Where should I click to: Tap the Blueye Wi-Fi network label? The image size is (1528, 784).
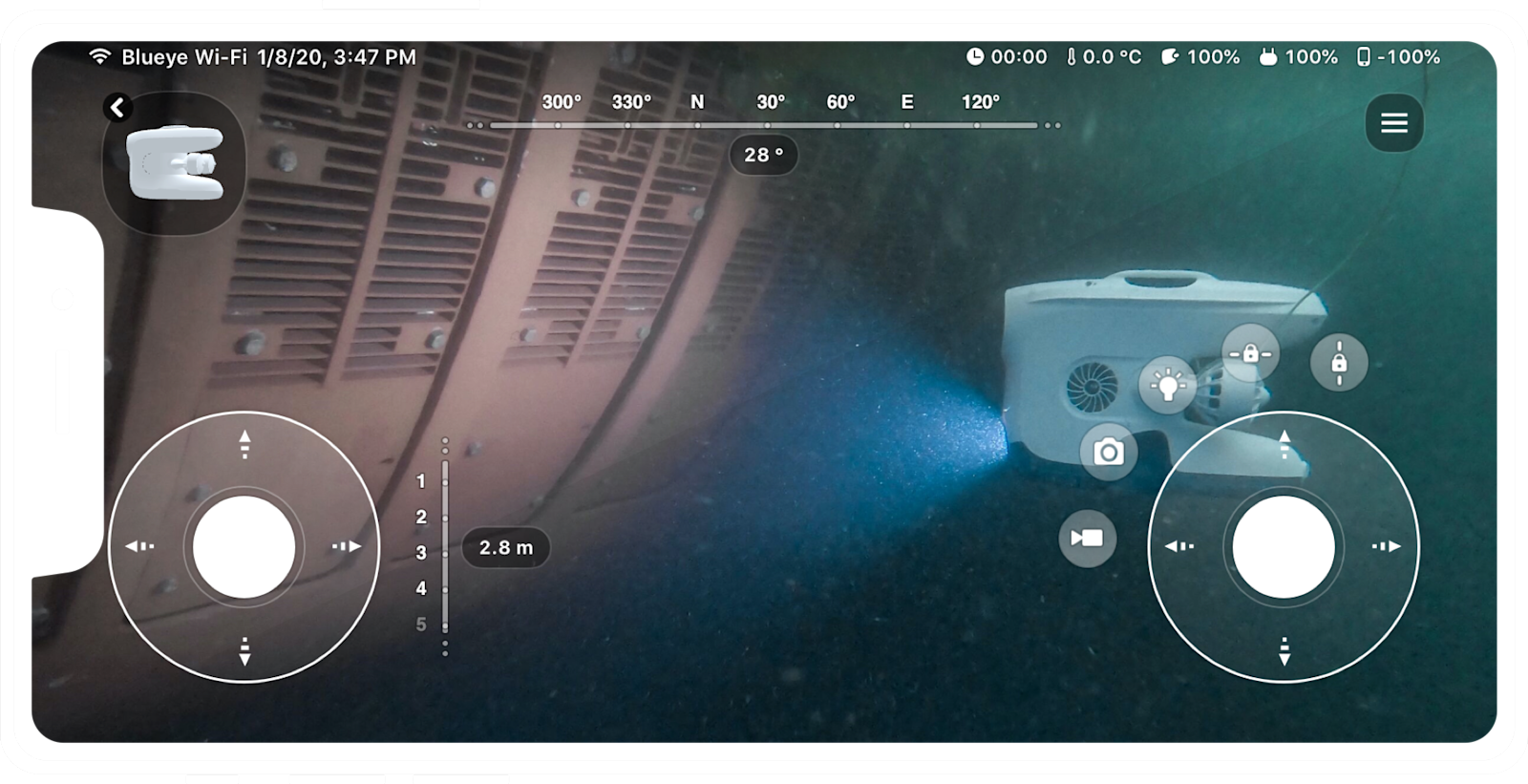184,57
